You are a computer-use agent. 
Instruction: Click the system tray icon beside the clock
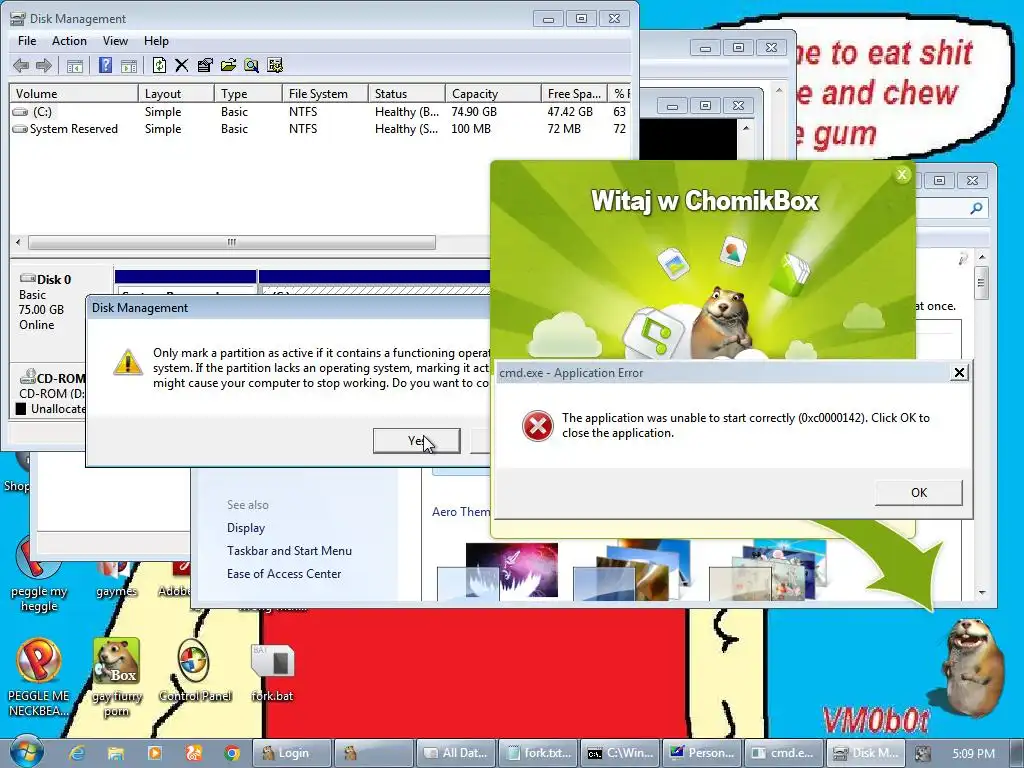(922, 754)
